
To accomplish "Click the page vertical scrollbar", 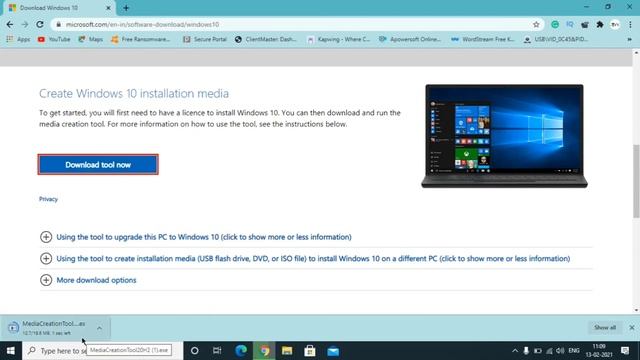I will tap(636, 182).
